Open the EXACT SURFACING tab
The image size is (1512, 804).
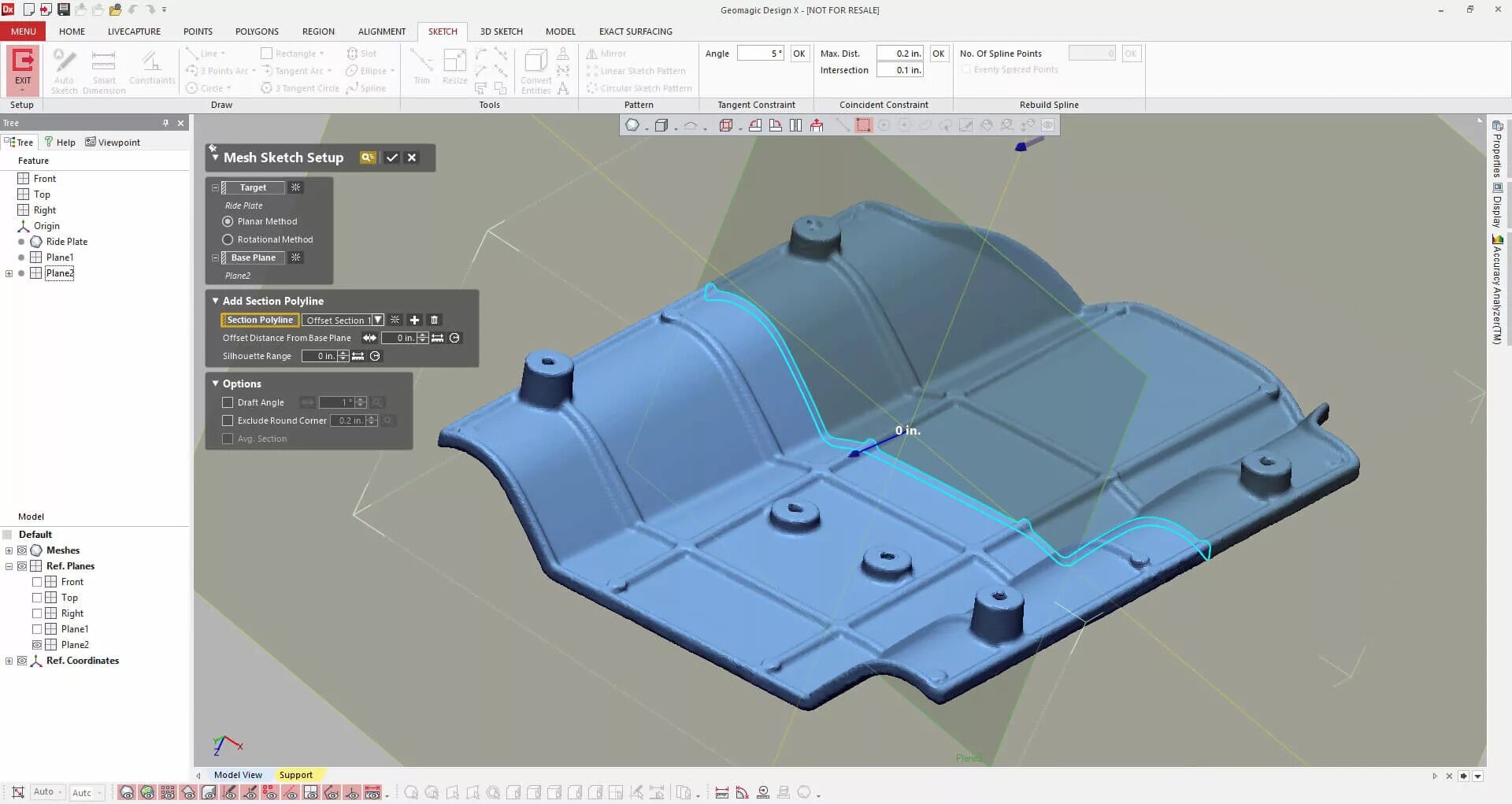click(x=635, y=31)
